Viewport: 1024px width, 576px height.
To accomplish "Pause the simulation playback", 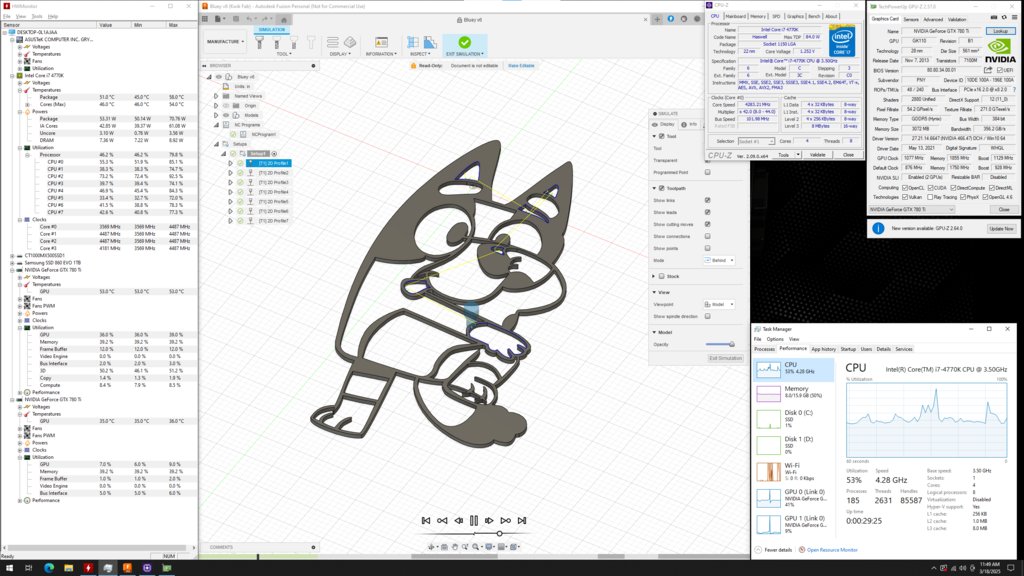I will pos(473,520).
